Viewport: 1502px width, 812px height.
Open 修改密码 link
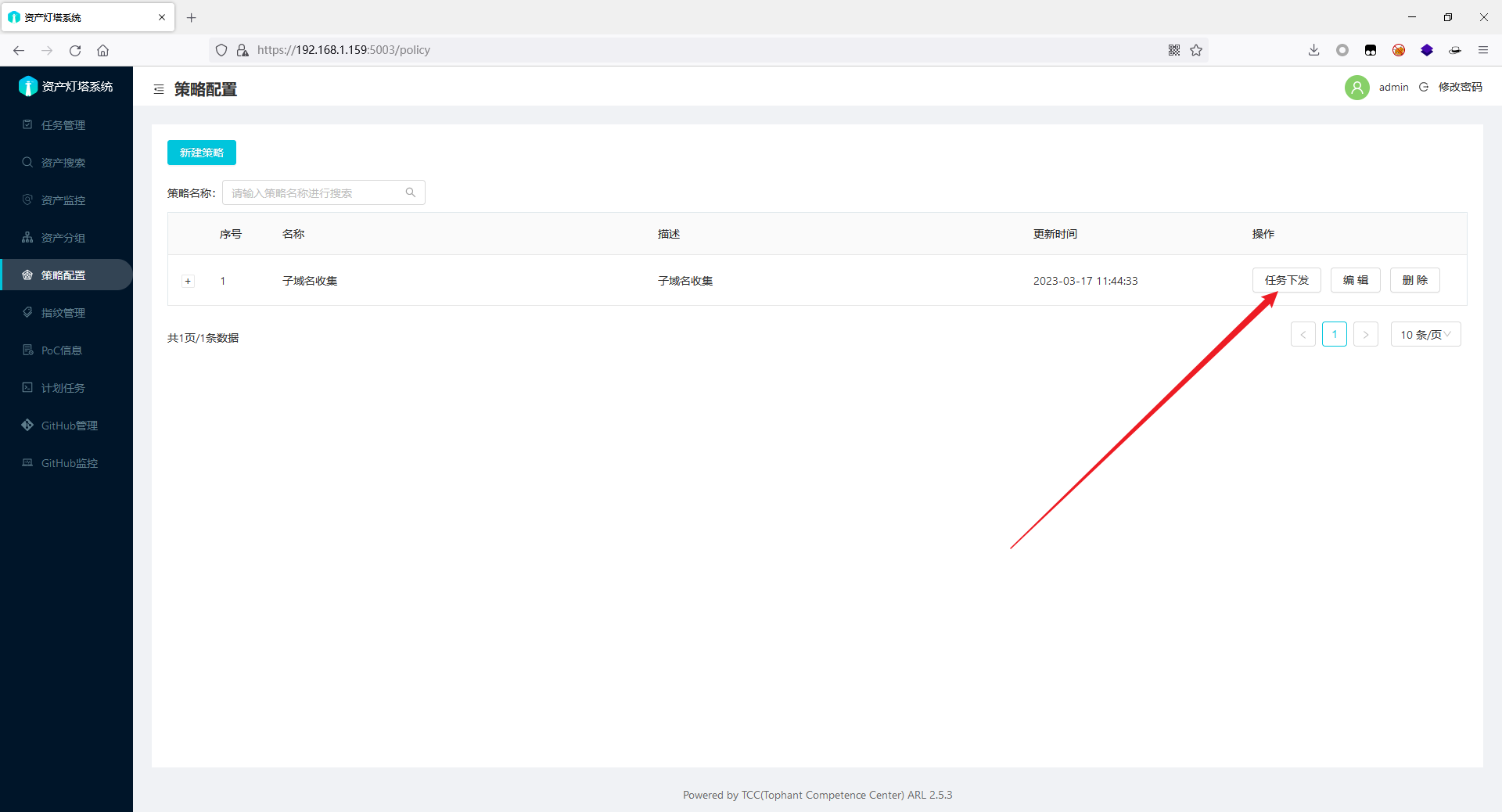point(1460,87)
